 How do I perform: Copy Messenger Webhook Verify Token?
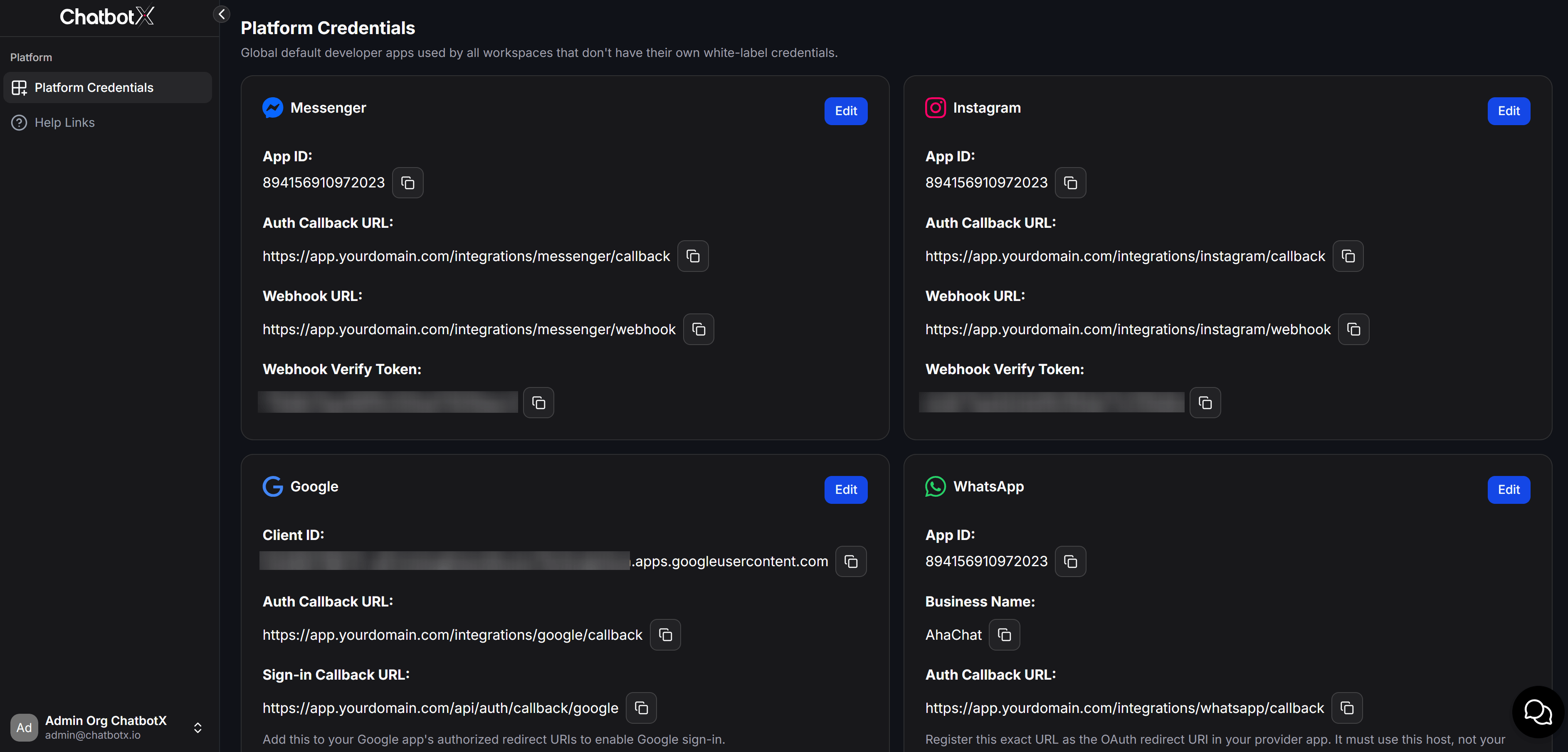pos(538,402)
